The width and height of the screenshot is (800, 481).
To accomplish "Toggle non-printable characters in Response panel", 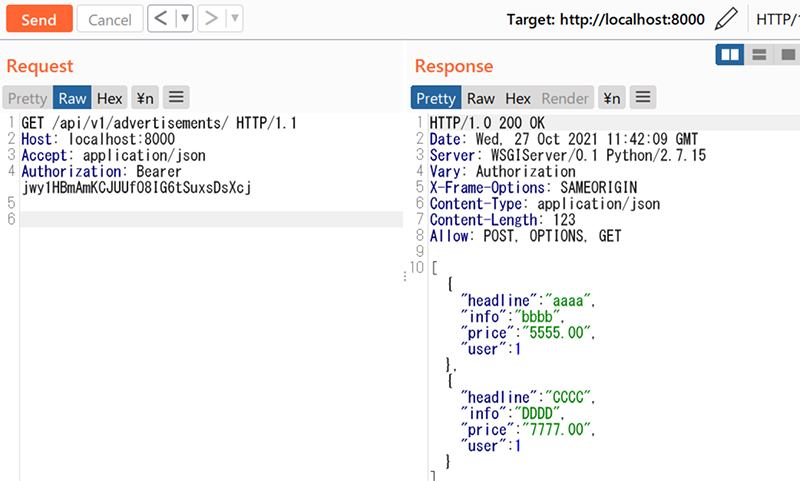I will click(x=612, y=98).
